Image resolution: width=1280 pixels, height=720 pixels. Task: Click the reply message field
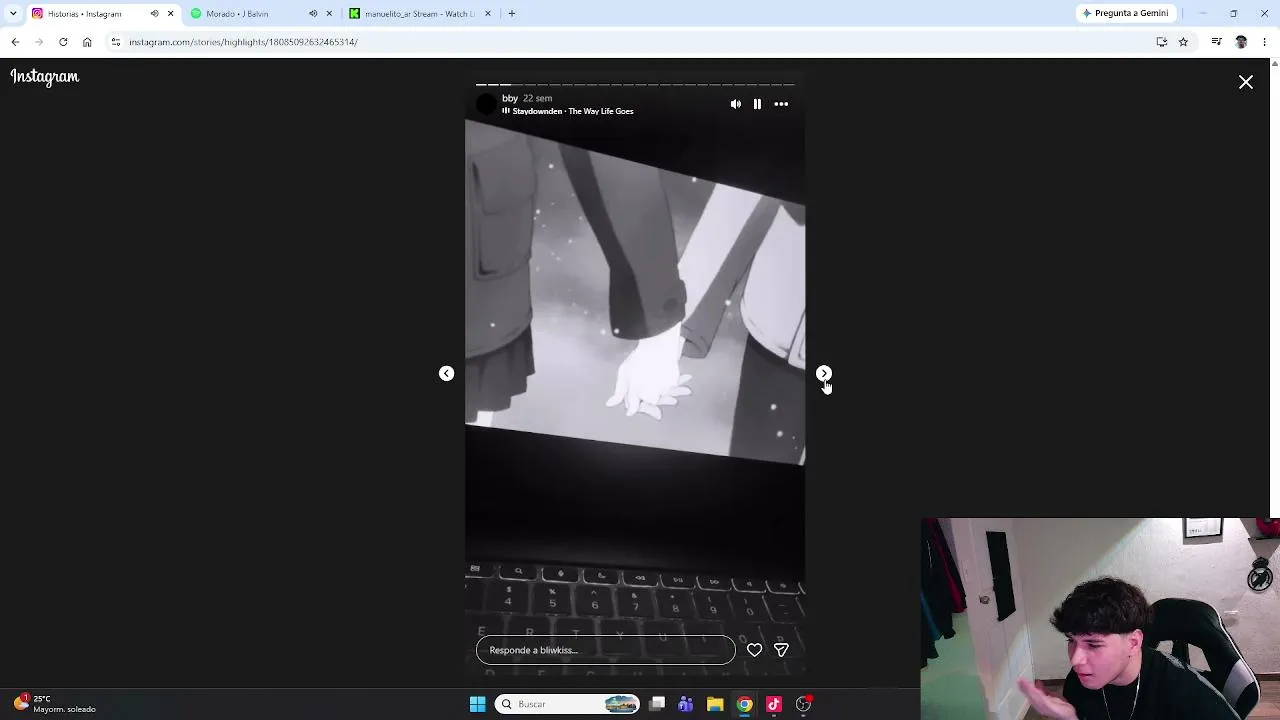click(606, 650)
